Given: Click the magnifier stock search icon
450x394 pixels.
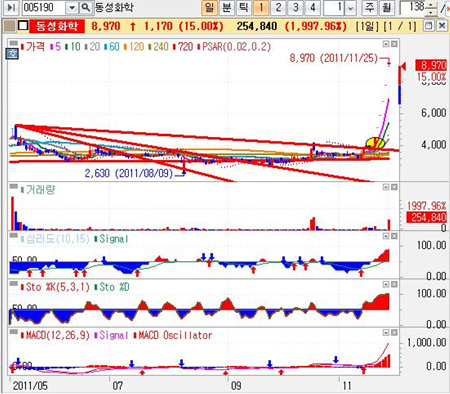Looking at the screenshot, I should pyautogui.click(x=86, y=7).
